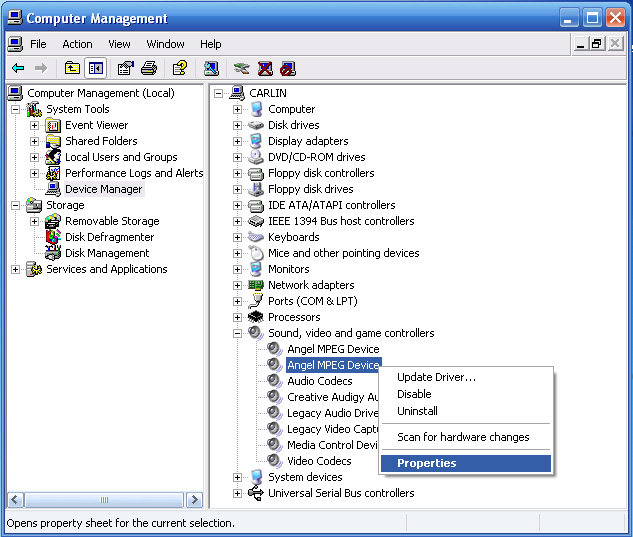
Task: Click the Forward arrow toolbar icon
Action: [40, 68]
